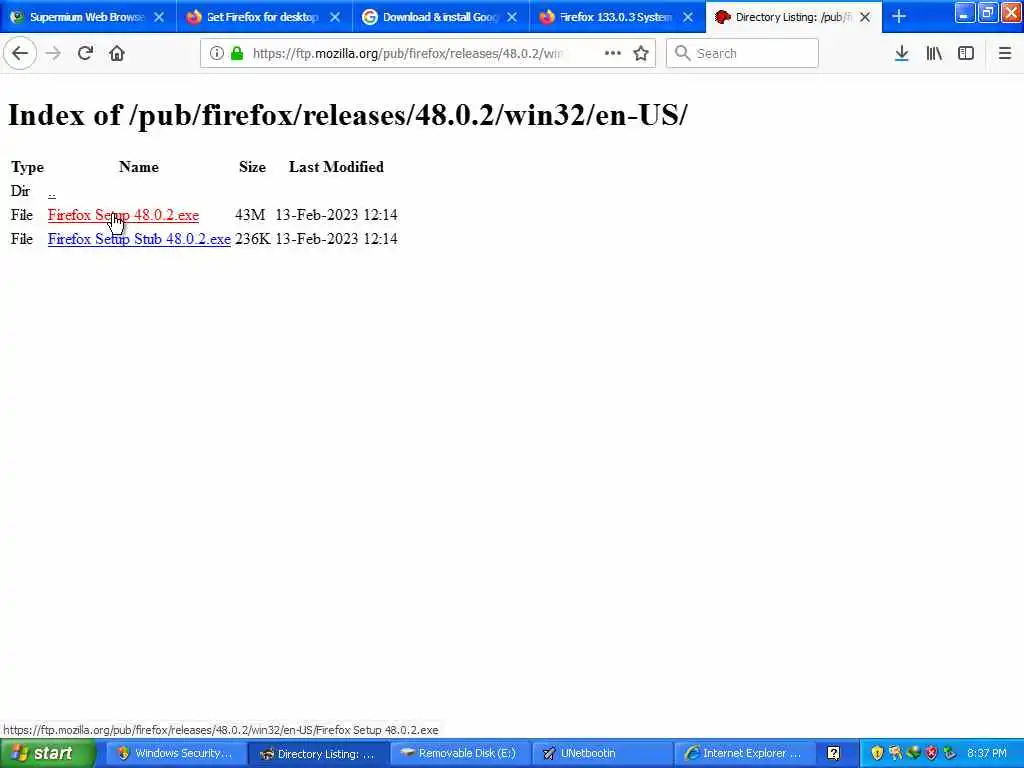The width and height of the screenshot is (1024, 768).
Task: Close the Firefox 133.0.3 System tab
Action: coord(688,17)
